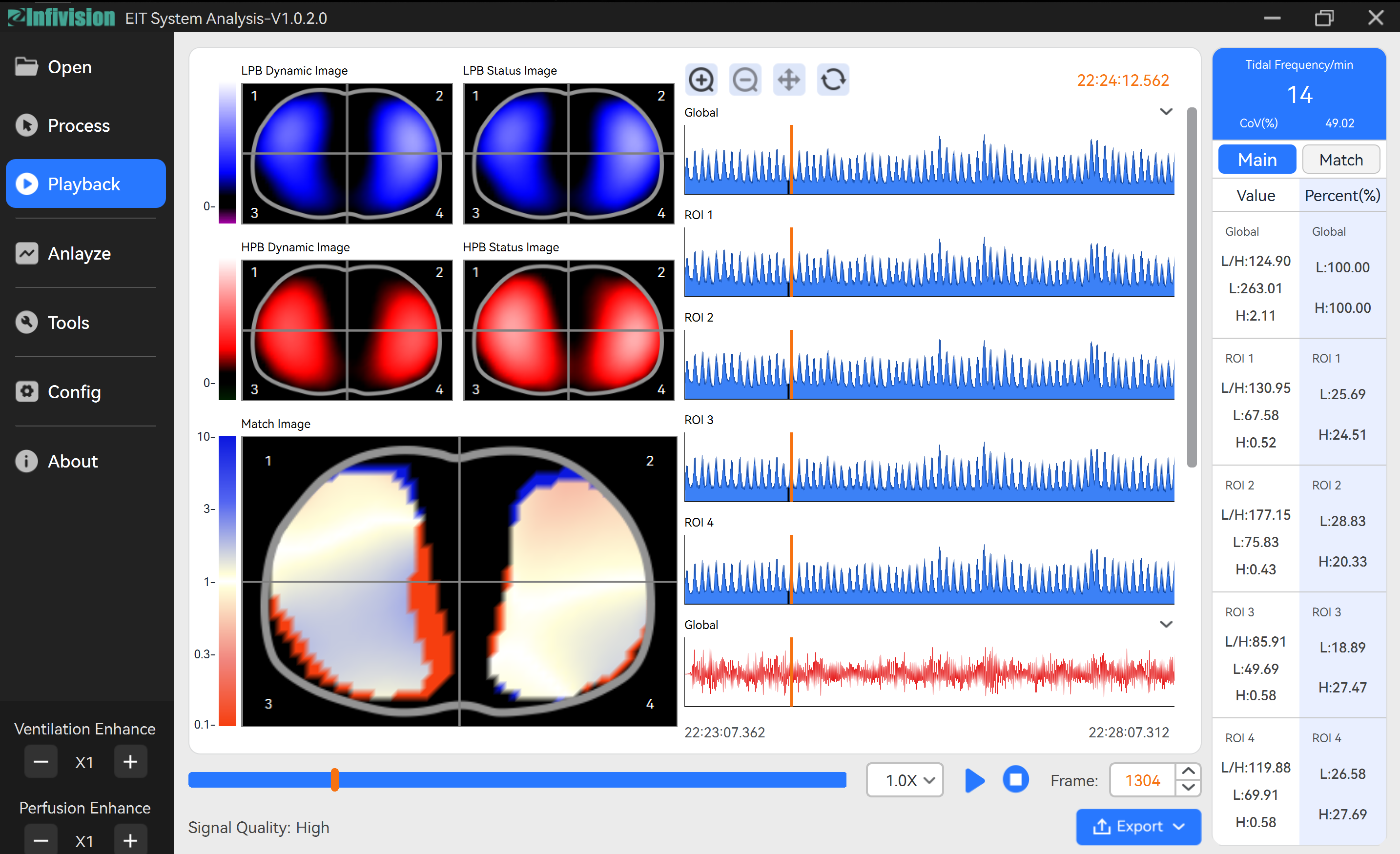Screen dimensions: 1400x854
Task: Open the playback speed 1.0X dropdown
Action: click(905, 780)
